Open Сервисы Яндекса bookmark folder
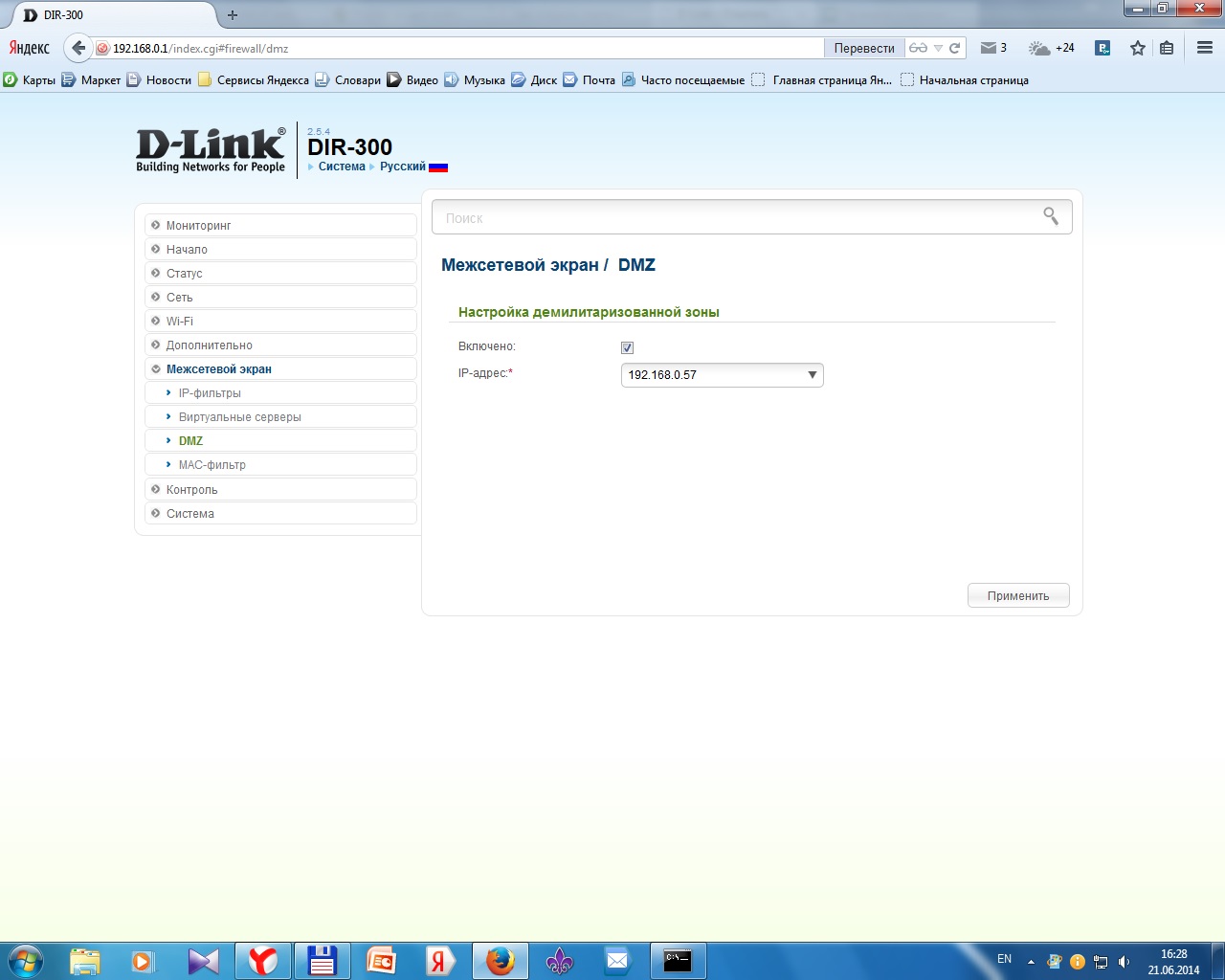This screenshot has height=980, width=1225. (x=254, y=80)
